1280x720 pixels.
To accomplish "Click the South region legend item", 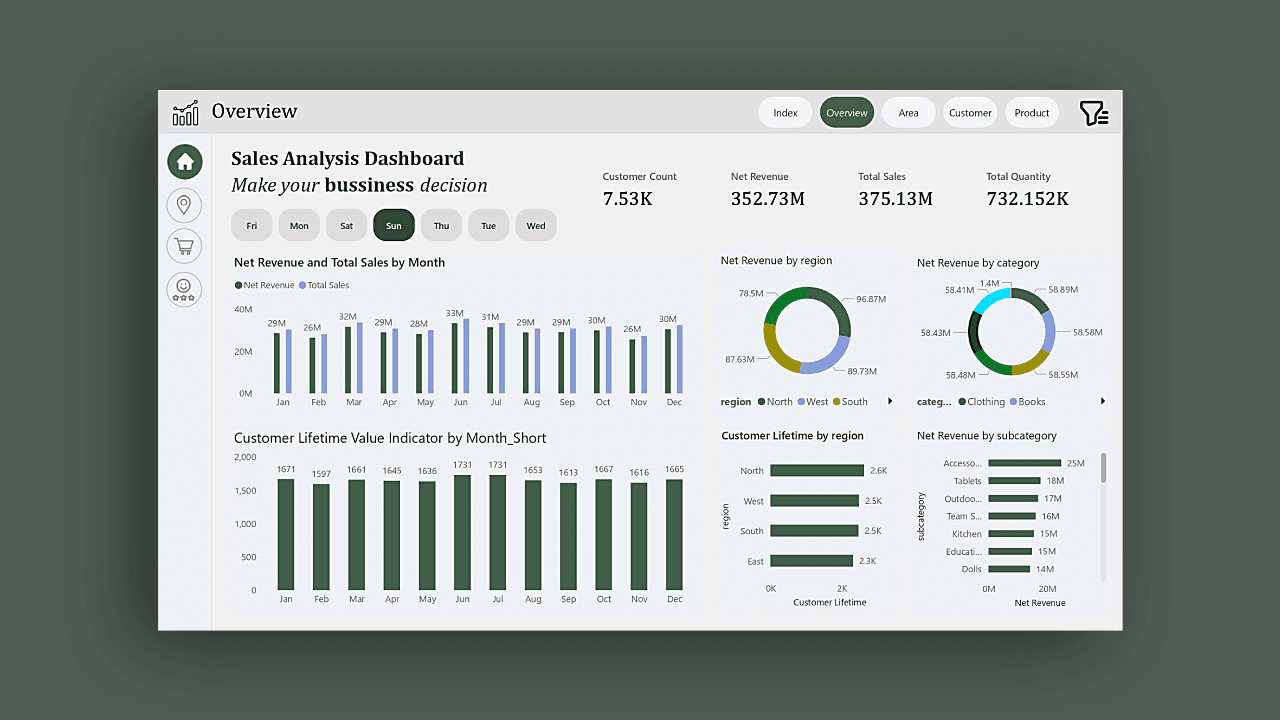I will coord(850,402).
